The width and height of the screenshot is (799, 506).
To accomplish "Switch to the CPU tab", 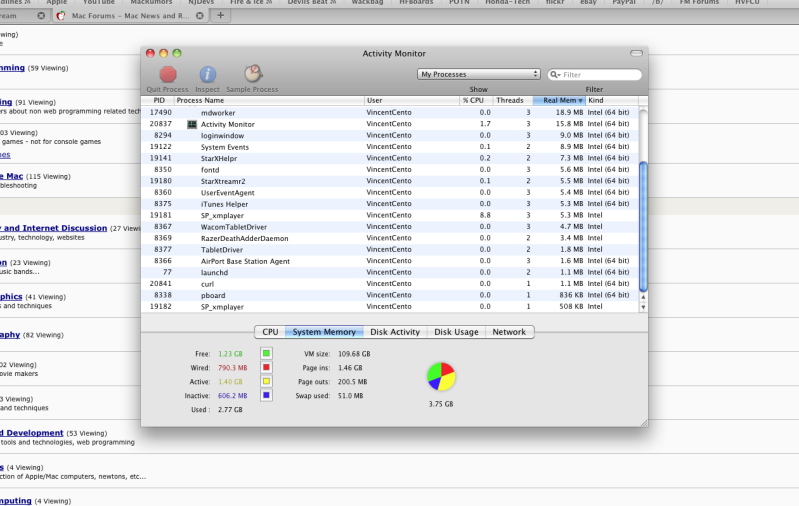I will (270, 332).
